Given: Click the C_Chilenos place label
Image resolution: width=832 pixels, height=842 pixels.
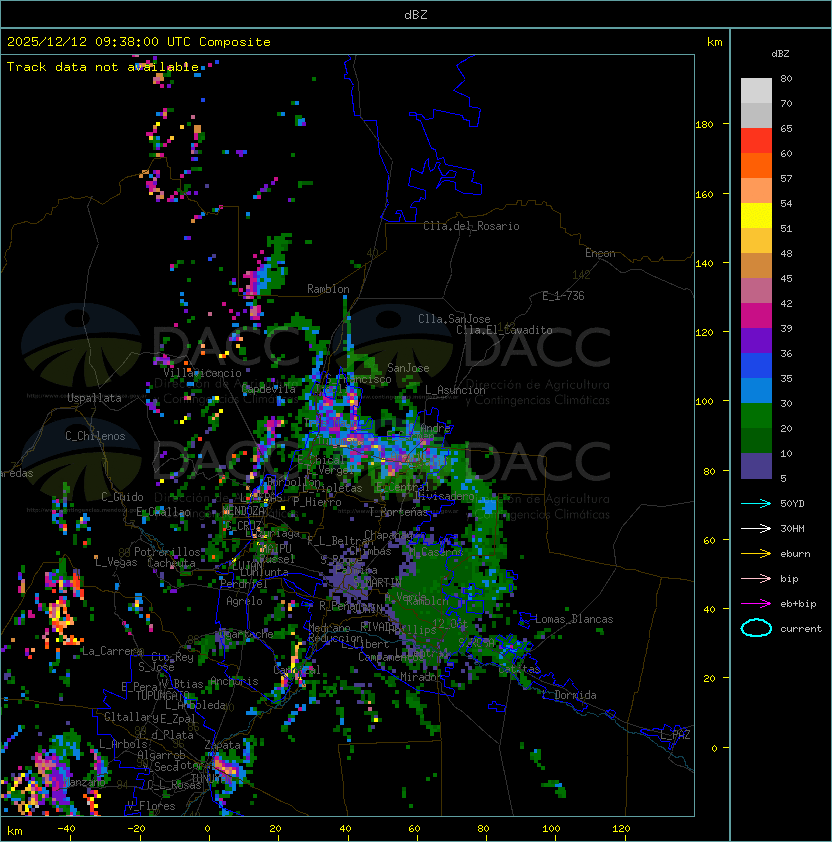Looking at the screenshot, I should pyautogui.click(x=95, y=436).
